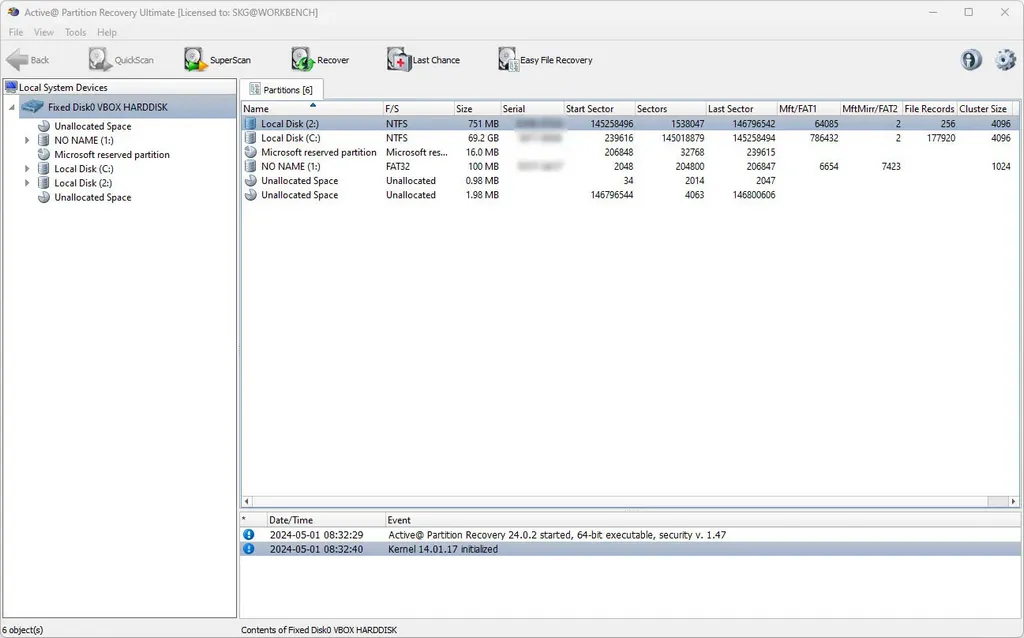Image resolution: width=1024 pixels, height=638 pixels.
Task: Sort by MftMirr/FAT2 column header
Action: pos(871,108)
